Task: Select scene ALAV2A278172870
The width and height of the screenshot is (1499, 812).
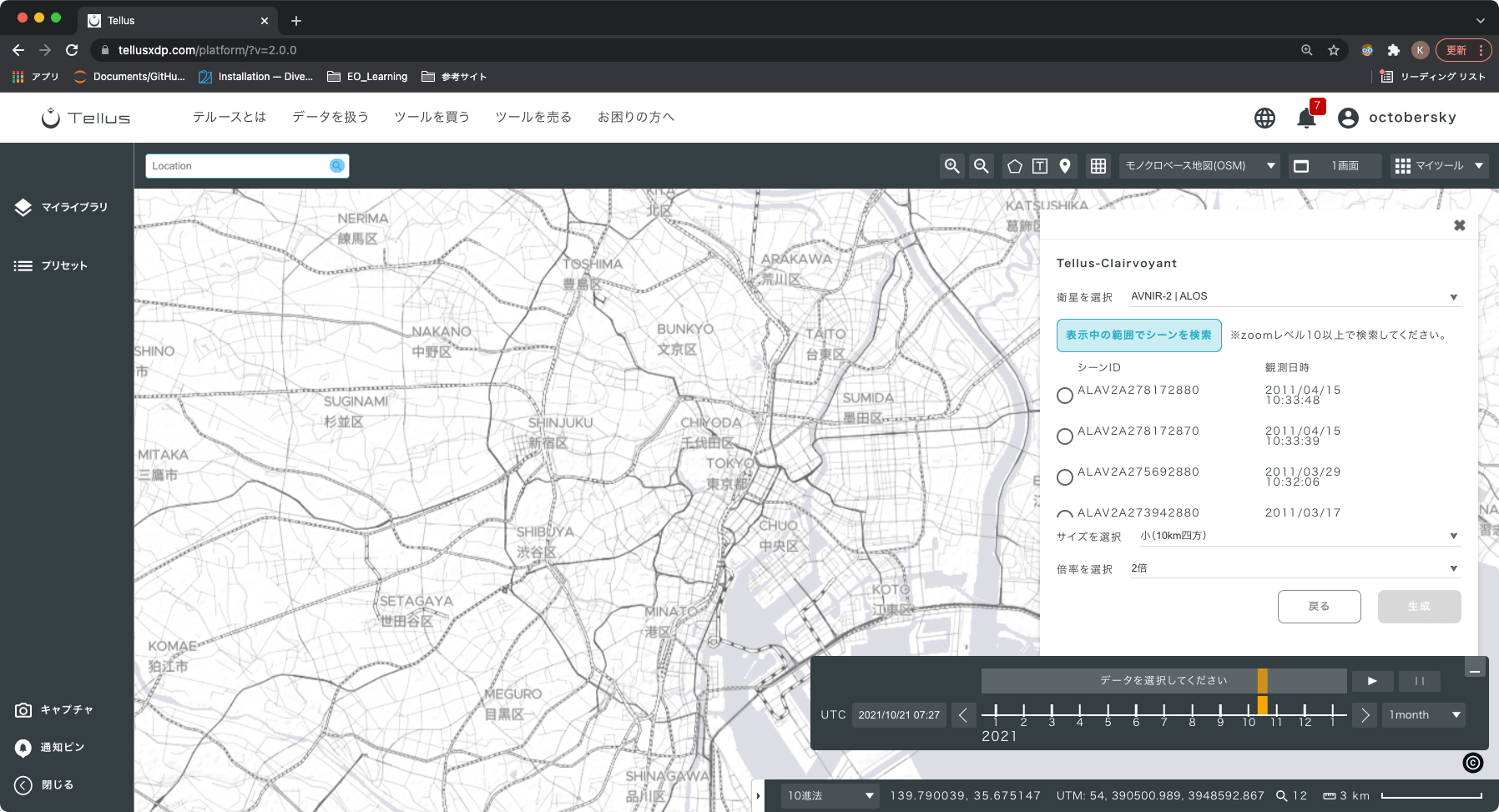Action: [1065, 436]
